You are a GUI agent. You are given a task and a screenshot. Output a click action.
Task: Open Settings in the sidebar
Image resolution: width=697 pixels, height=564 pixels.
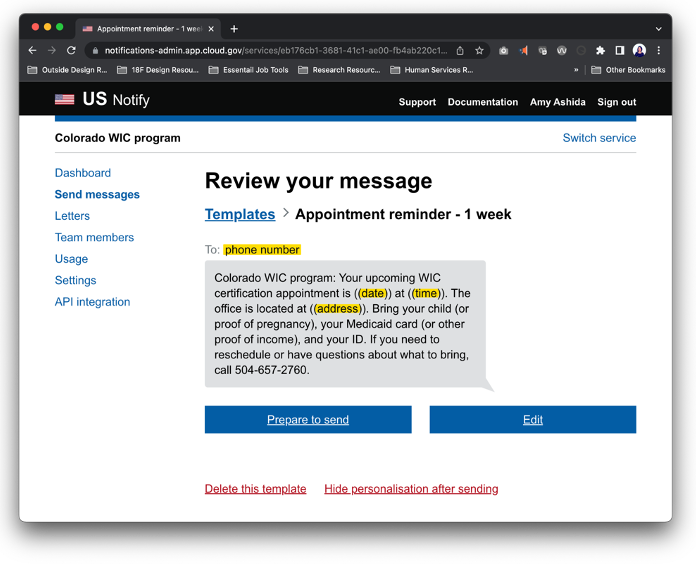pyautogui.click(x=76, y=280)
